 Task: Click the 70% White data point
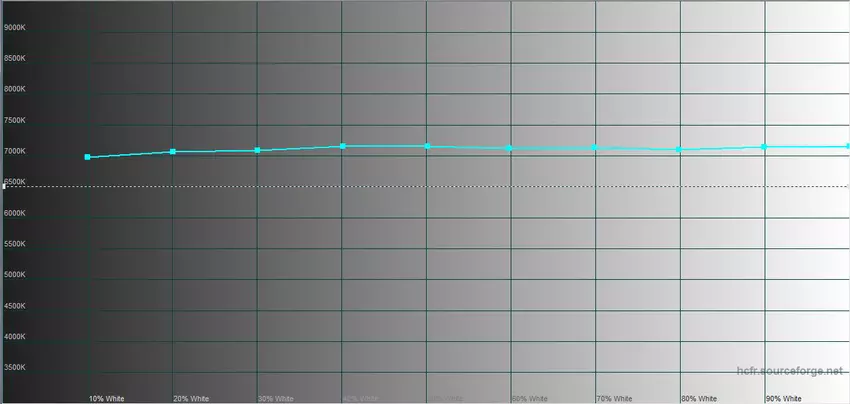pyautogui.click(x=595, y=147)
